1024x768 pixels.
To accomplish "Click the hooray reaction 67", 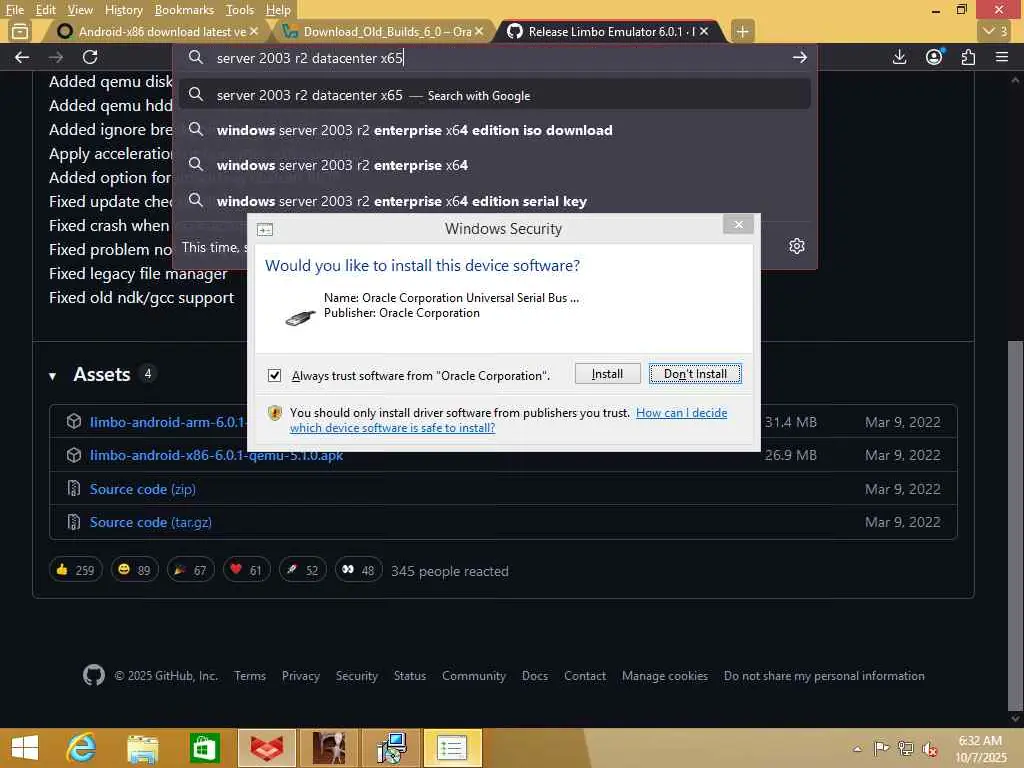I will pos(190,570).
